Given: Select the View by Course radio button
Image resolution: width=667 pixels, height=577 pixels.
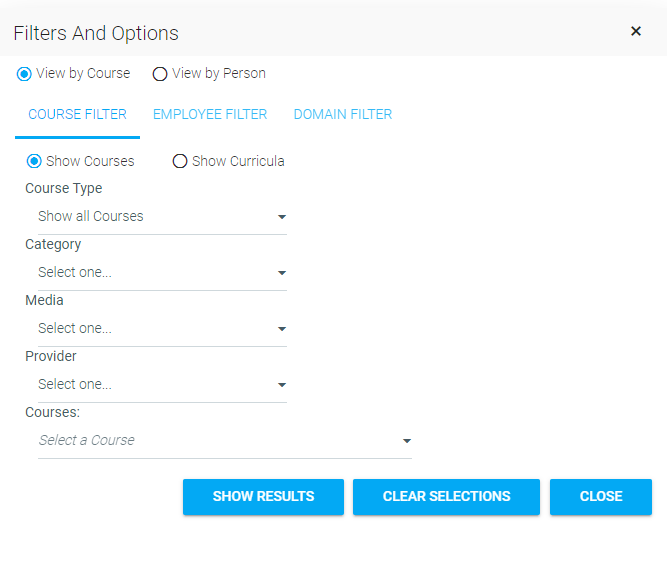Looking at the screenshot, I should [24, 74].
